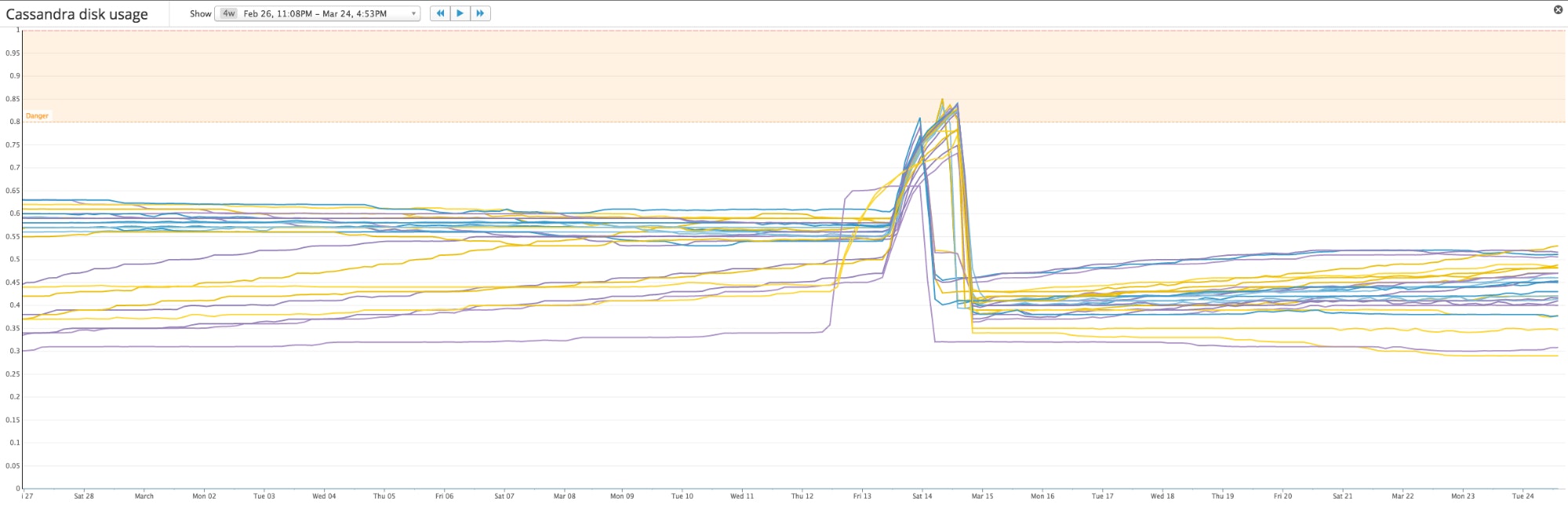Open the time range dropdown
1568x508 pixels.
317,13
